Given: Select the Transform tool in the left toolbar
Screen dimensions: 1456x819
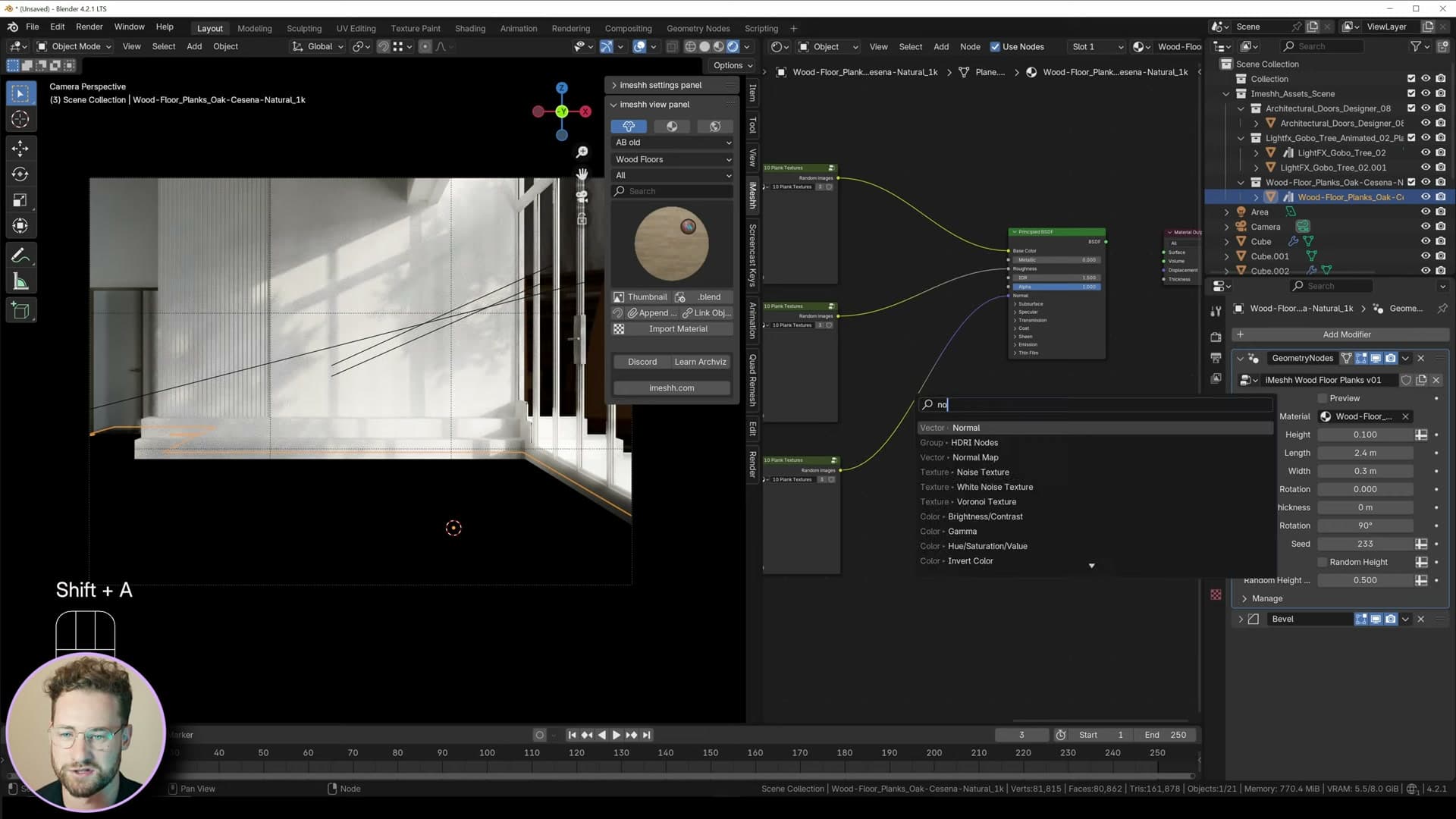Looking at the screenshot, I should click(20, 226).
